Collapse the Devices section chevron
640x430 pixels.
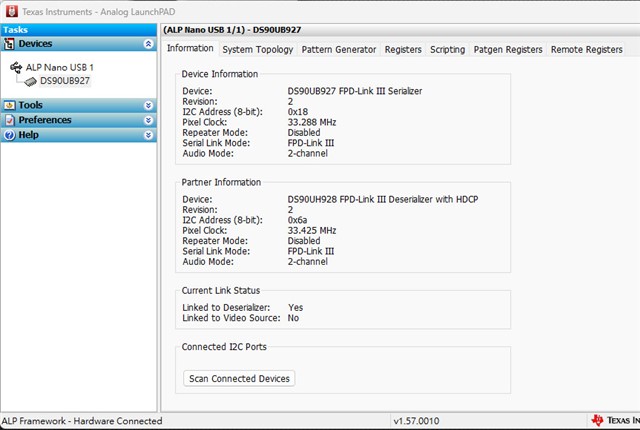[149, 44]
